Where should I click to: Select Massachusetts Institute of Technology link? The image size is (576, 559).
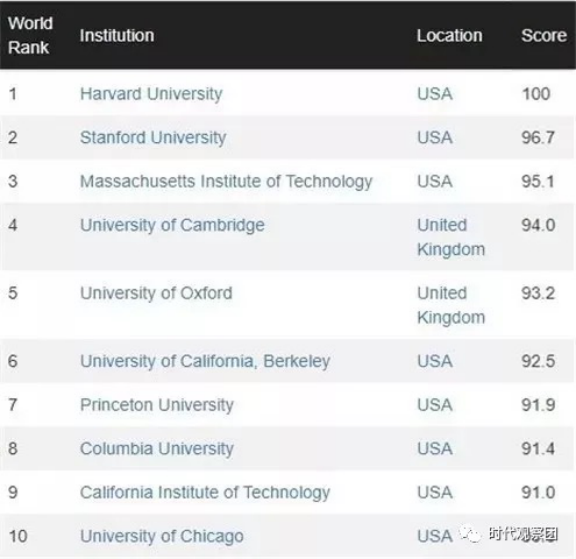click(x=226, y=182)
